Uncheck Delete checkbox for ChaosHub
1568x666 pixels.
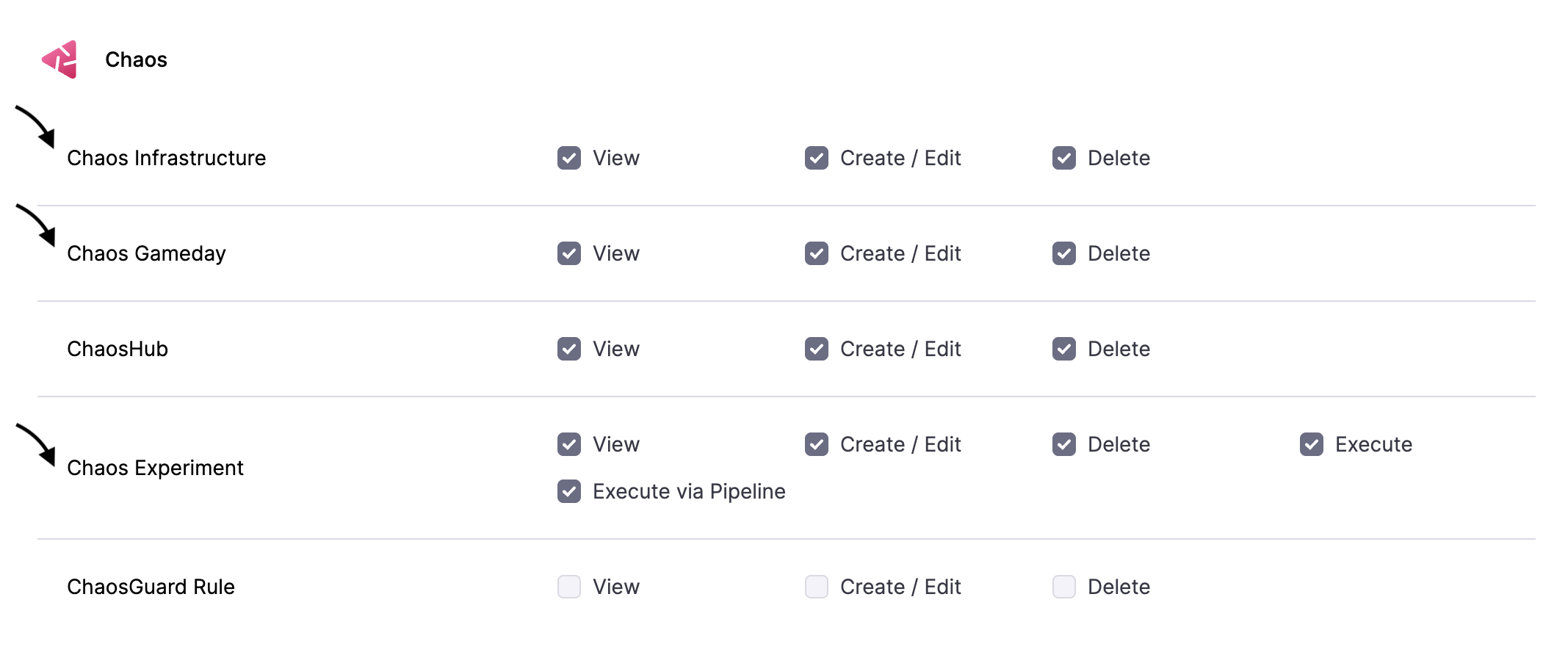(x=1064, y=349)
